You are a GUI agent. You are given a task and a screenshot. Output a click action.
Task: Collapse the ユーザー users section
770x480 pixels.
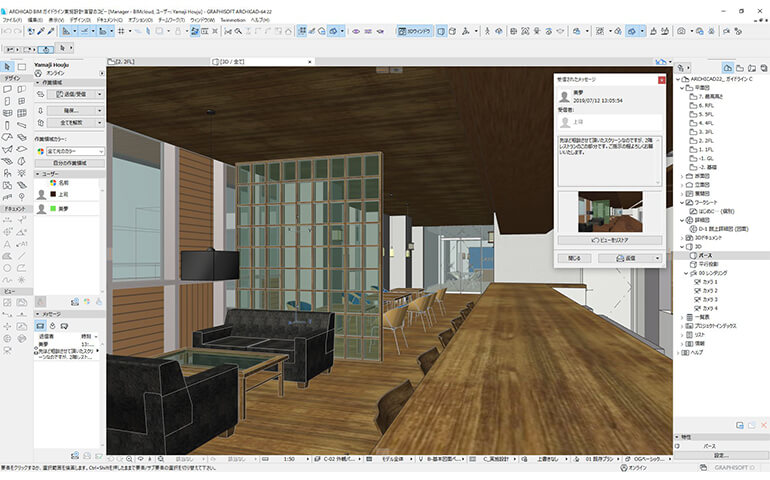click(39, 173)
